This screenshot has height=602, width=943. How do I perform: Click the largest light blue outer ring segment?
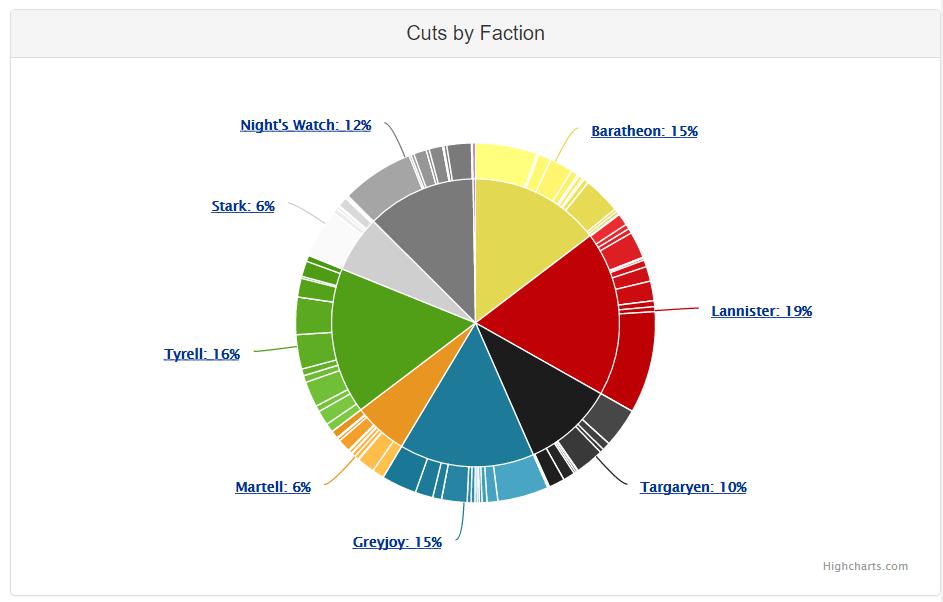(x=521, y=481)
